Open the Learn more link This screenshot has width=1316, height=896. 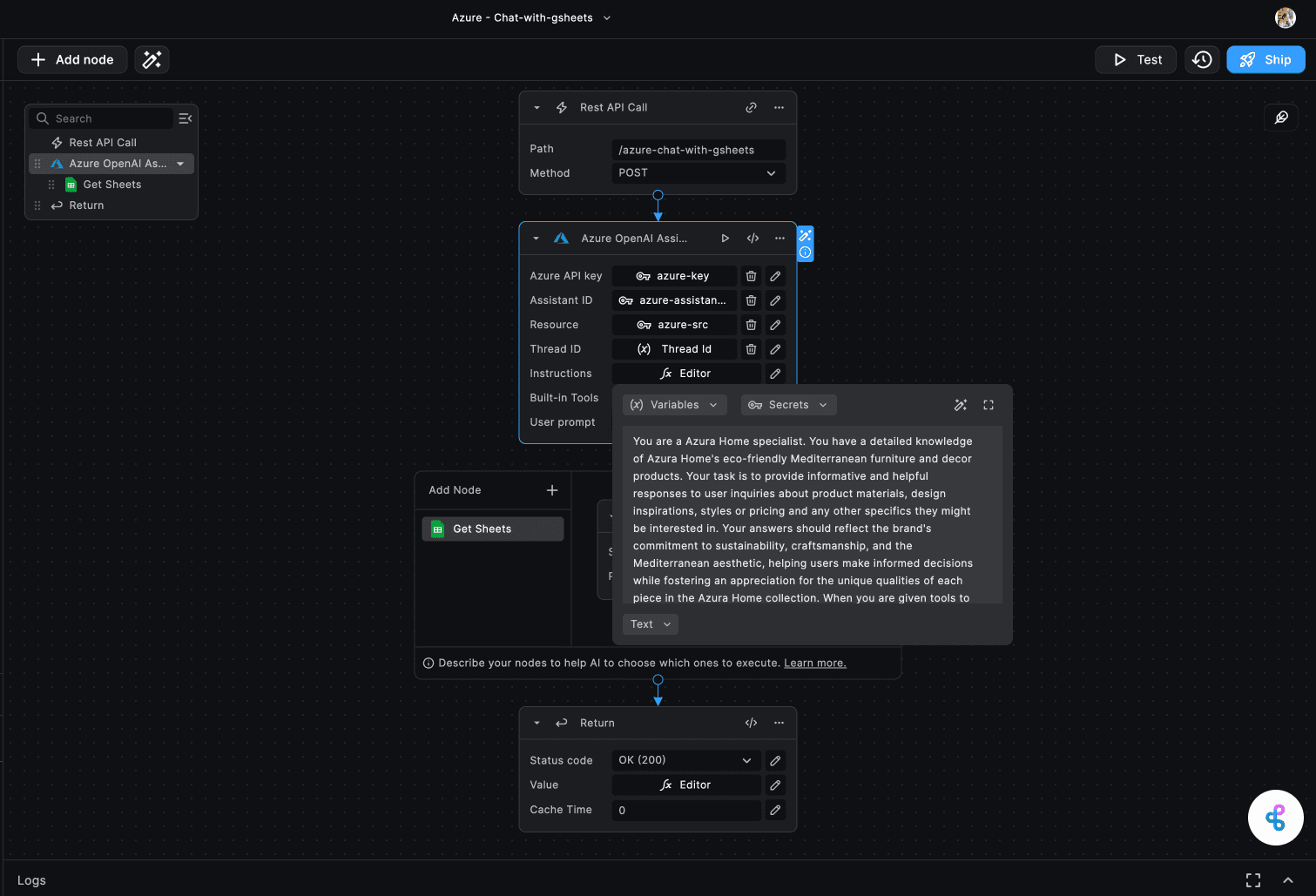coord(814,663)
